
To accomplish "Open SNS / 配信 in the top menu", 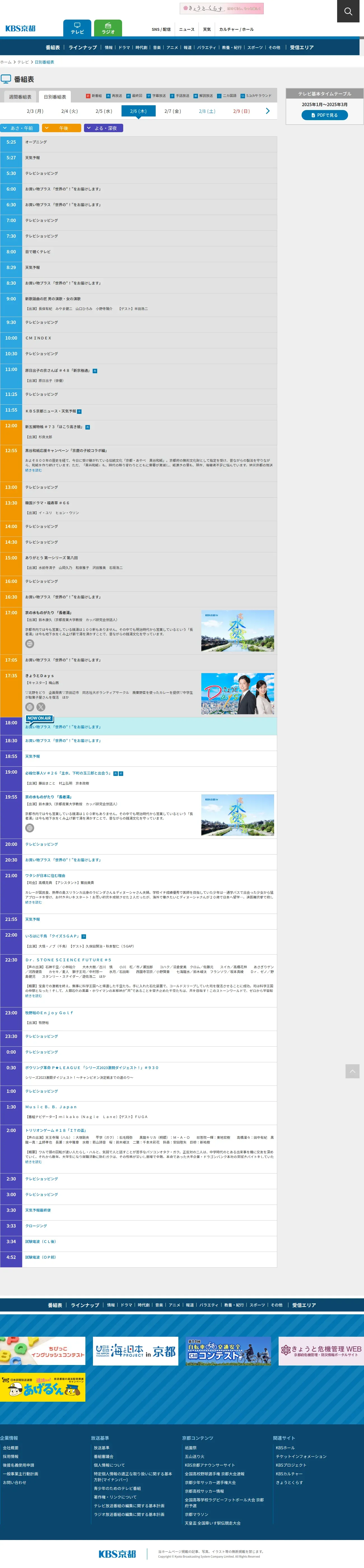I will pos(161,29).
